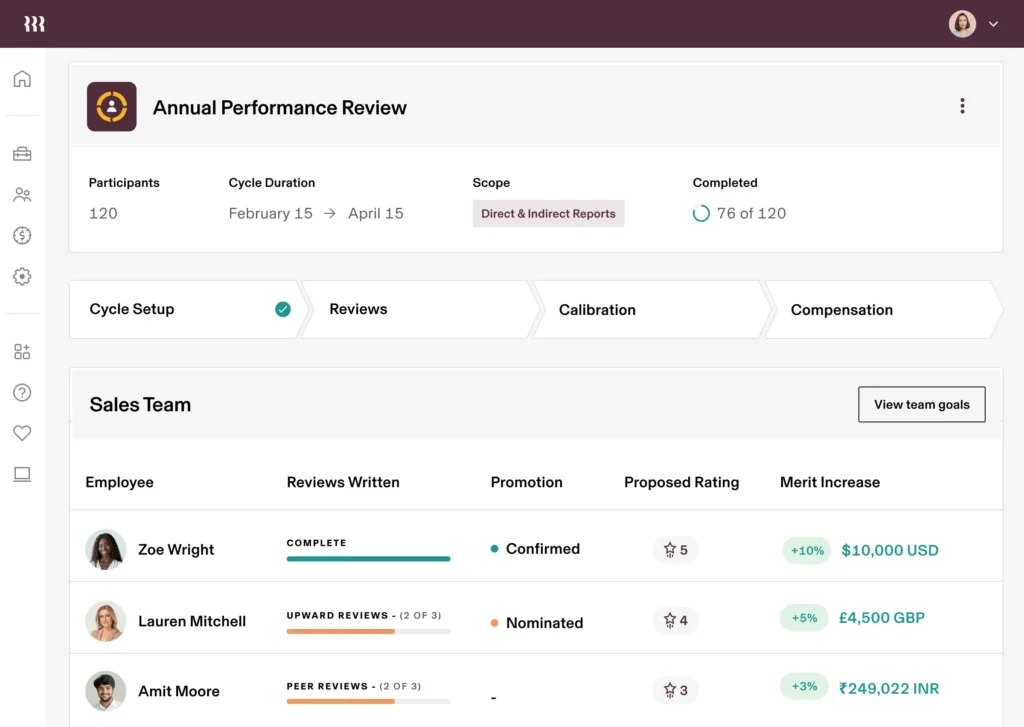Open the Home icon in the sidebar
Viewport: 1024px width, 727px height.
click(x=22, y=78)
